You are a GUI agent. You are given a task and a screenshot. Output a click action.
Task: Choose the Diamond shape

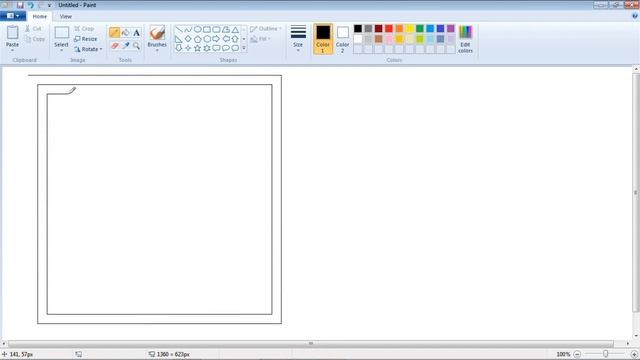click(188, 39)
